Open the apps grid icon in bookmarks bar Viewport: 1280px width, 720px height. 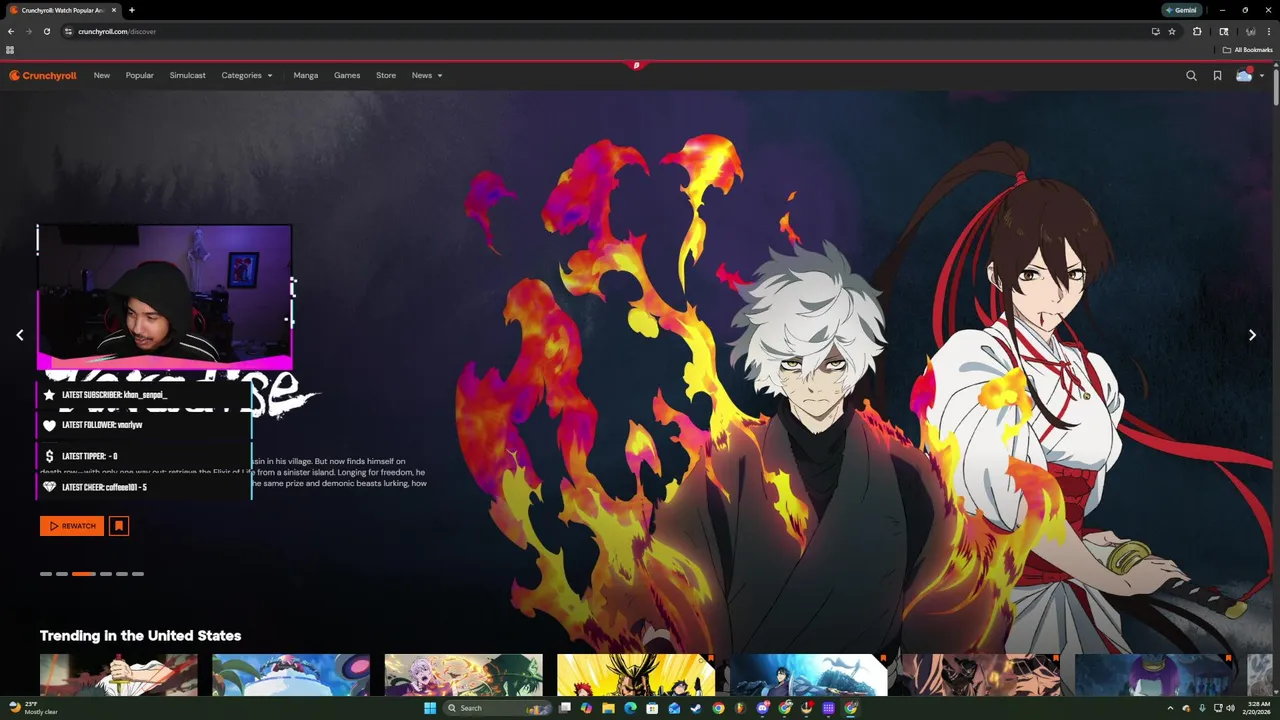click(10, 50)
